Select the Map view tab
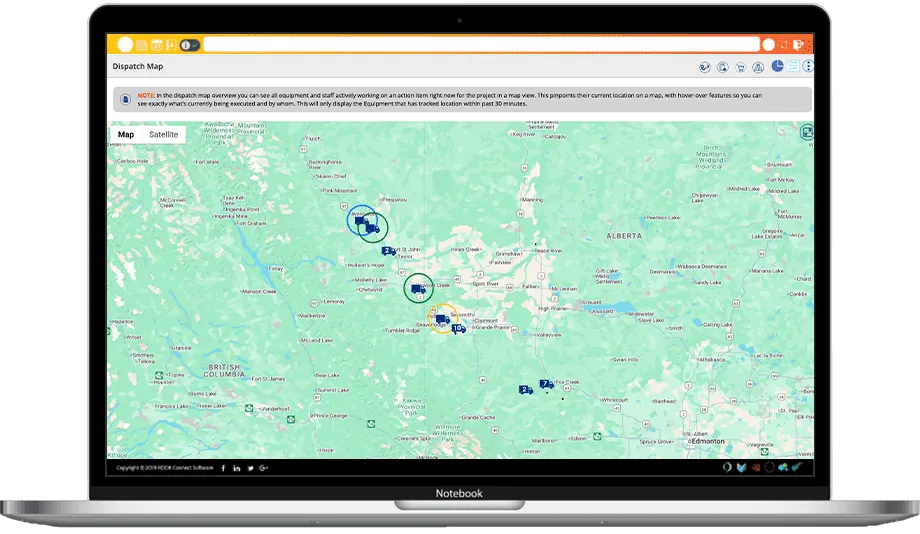The height and width of the screenshot is (534, 920). tap(126, 135)
